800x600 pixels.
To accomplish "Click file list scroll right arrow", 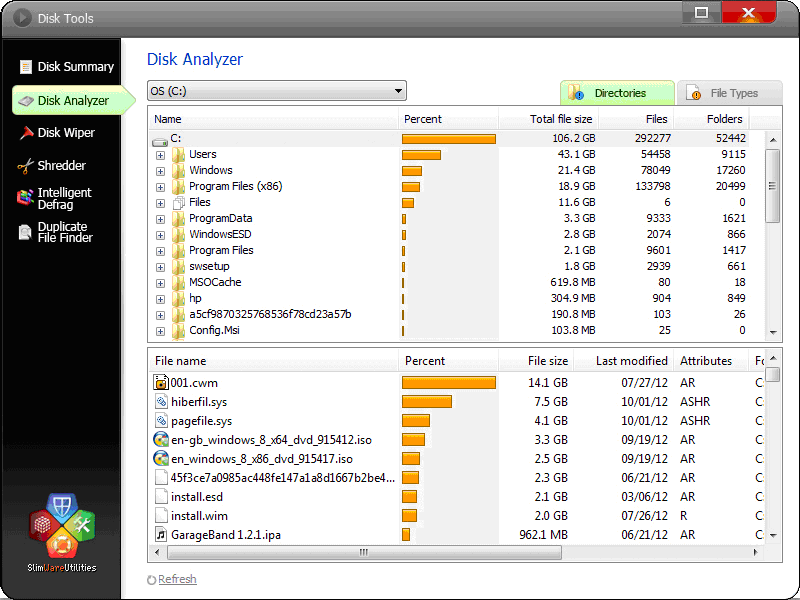I will (x=756, y=553).
